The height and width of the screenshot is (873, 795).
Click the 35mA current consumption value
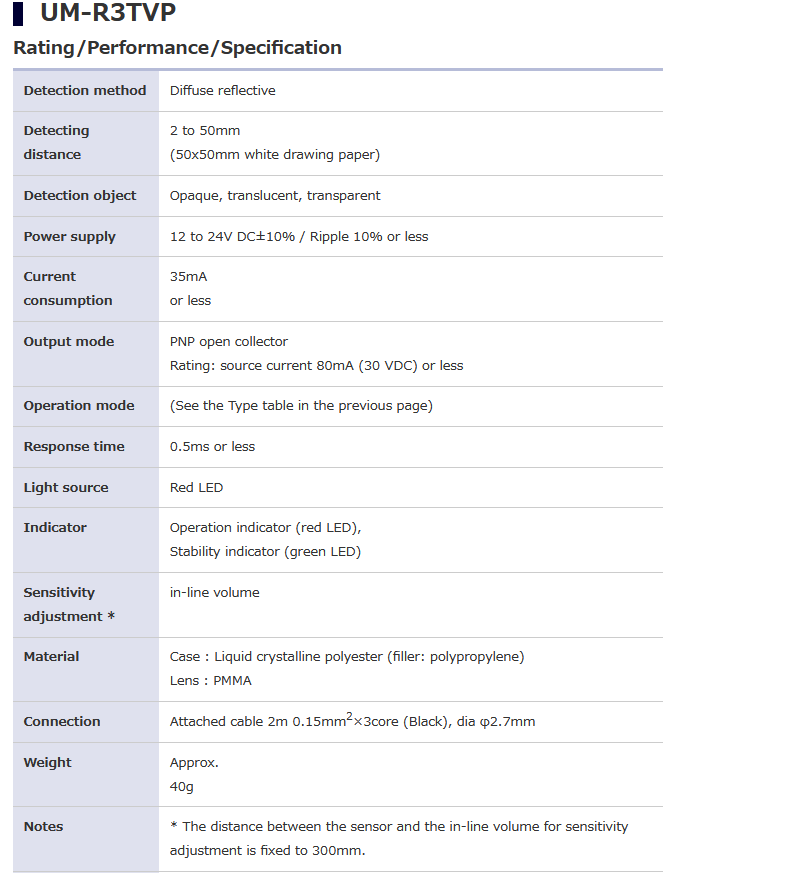coord(188,277)
